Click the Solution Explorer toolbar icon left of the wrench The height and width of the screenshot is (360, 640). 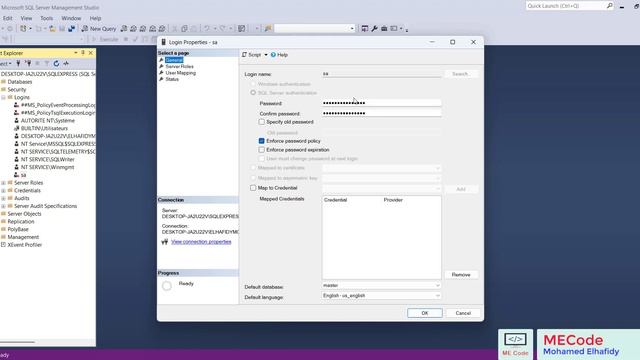[x=364, y=29]
